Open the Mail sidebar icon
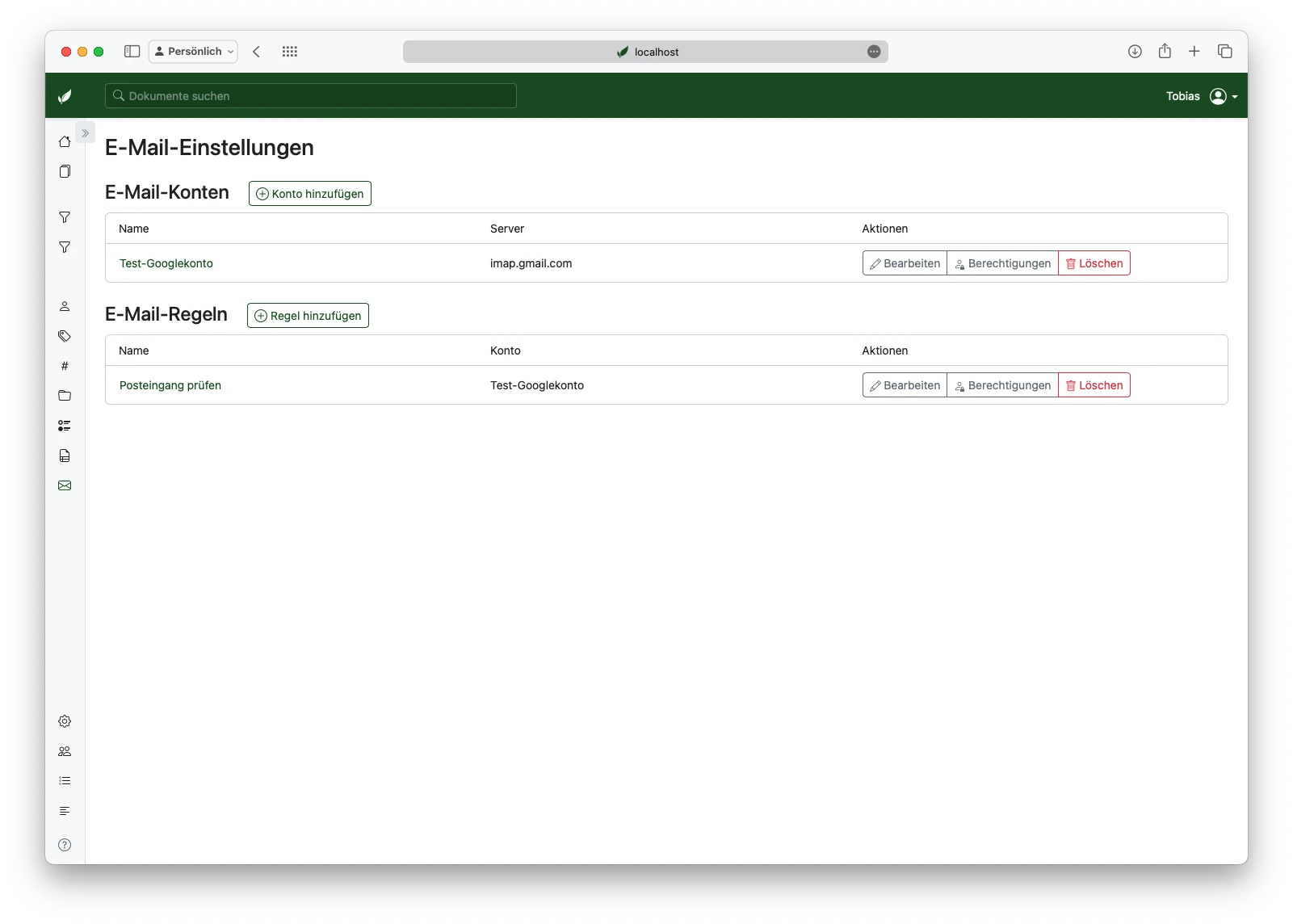Viewport: 1293px width, 924px height. point(65,485)
